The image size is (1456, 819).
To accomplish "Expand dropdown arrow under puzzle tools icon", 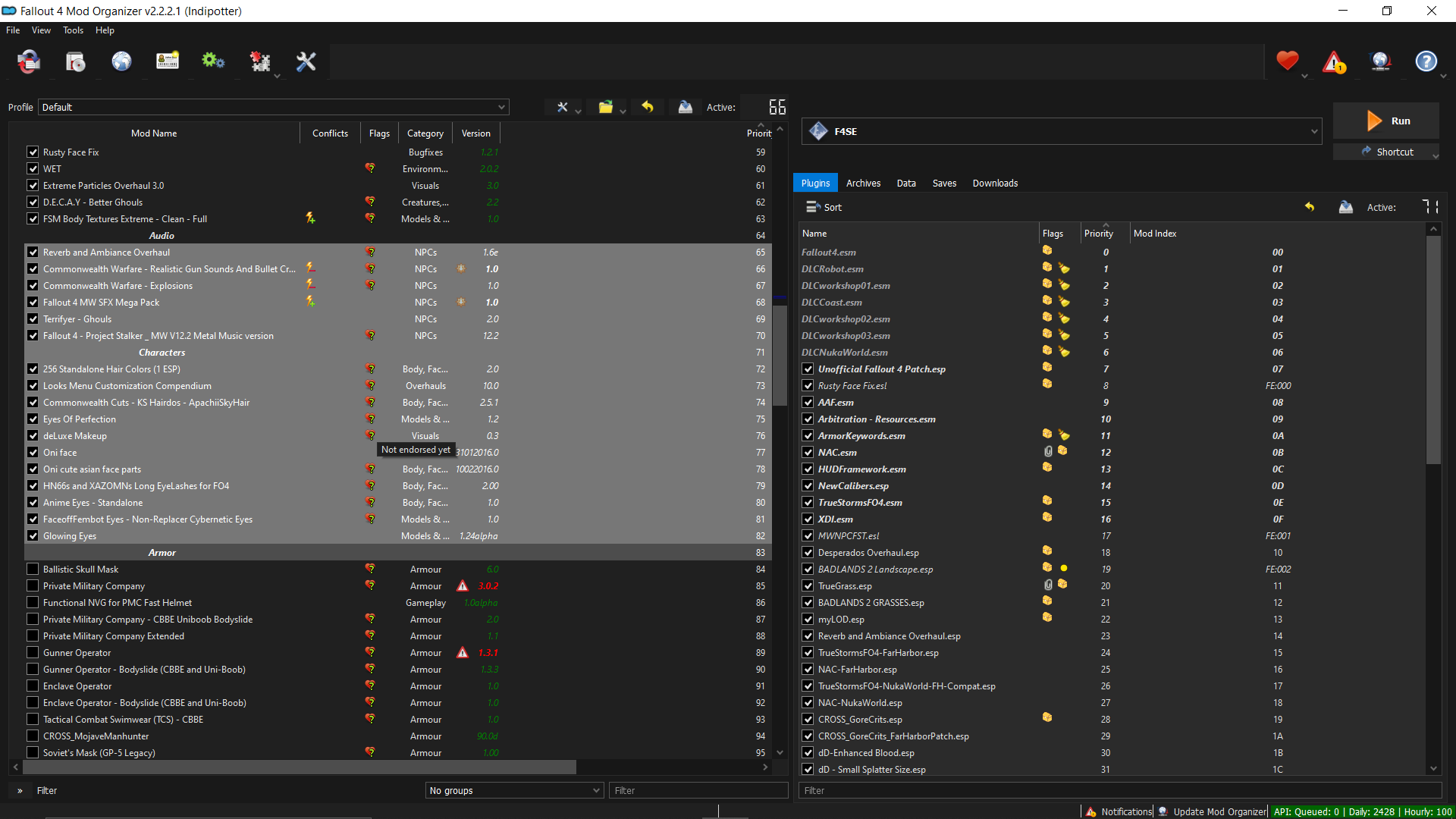I will pyautogui.click(x=277, y=77).
